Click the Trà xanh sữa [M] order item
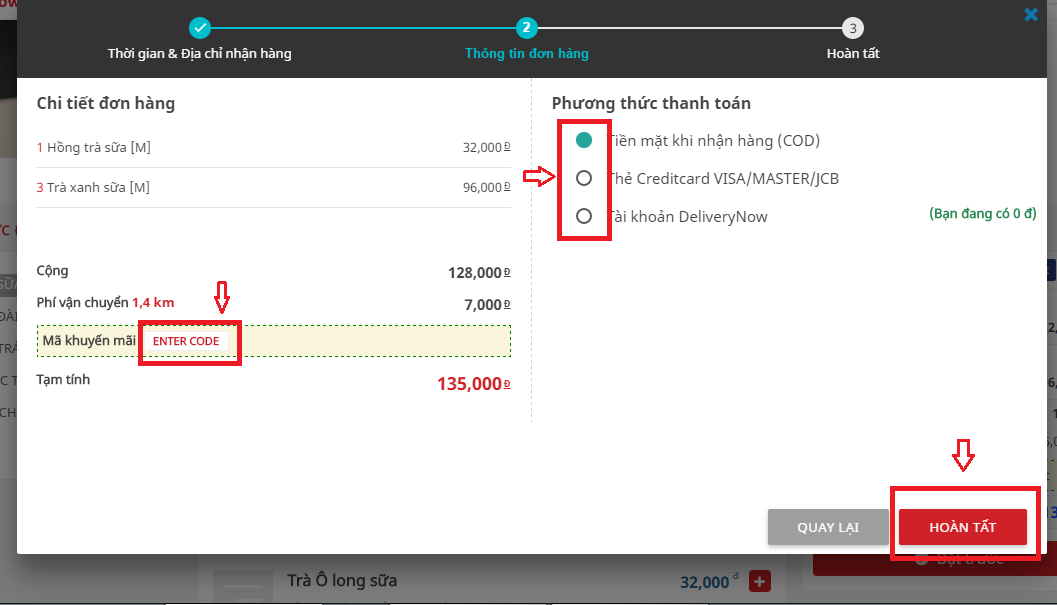 [x=98, y=188]
